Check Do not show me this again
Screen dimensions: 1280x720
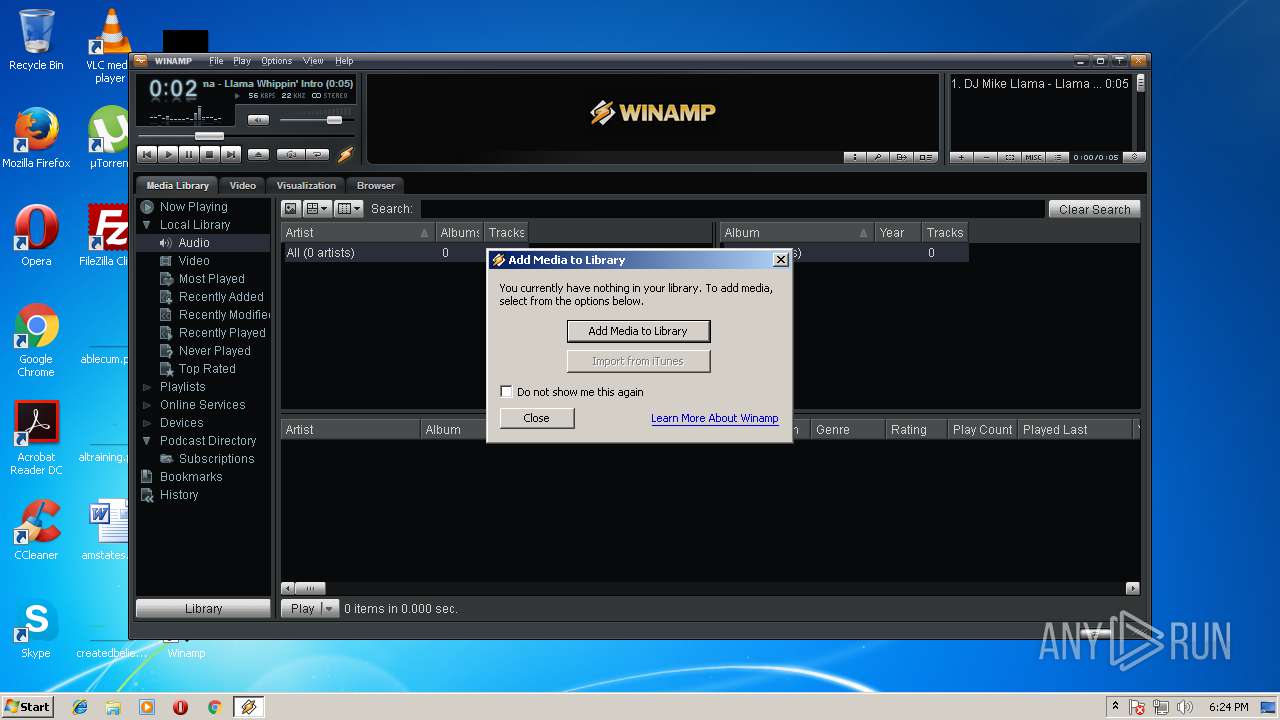[506, 392]
